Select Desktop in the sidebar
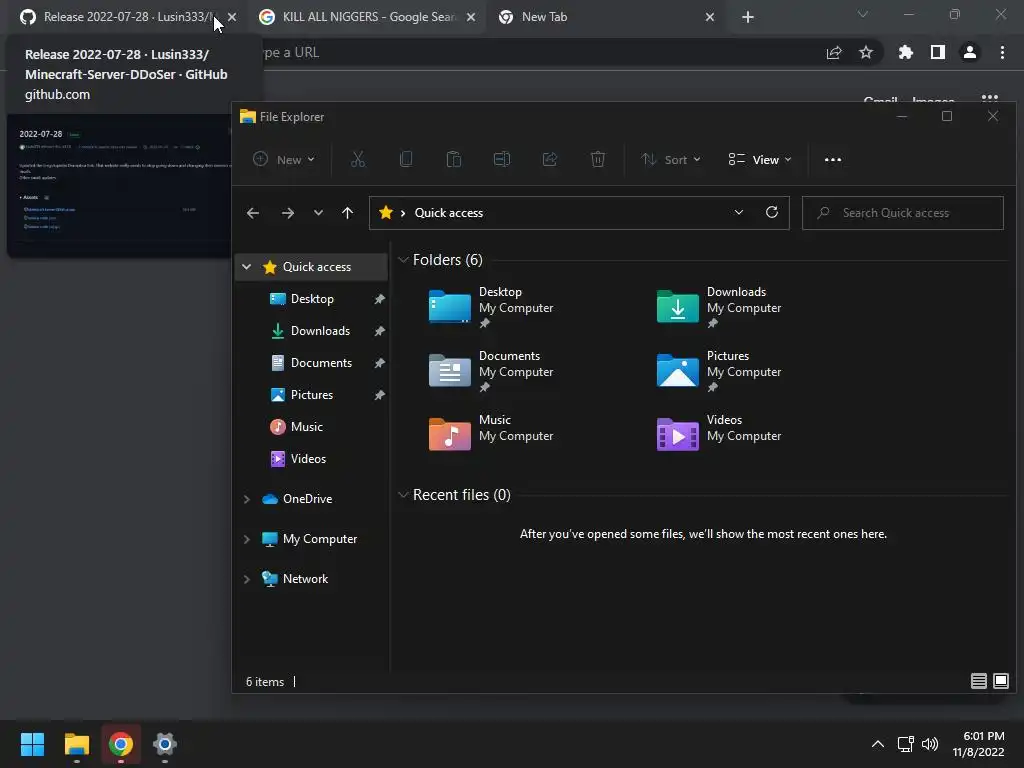 tap(312, 299)
